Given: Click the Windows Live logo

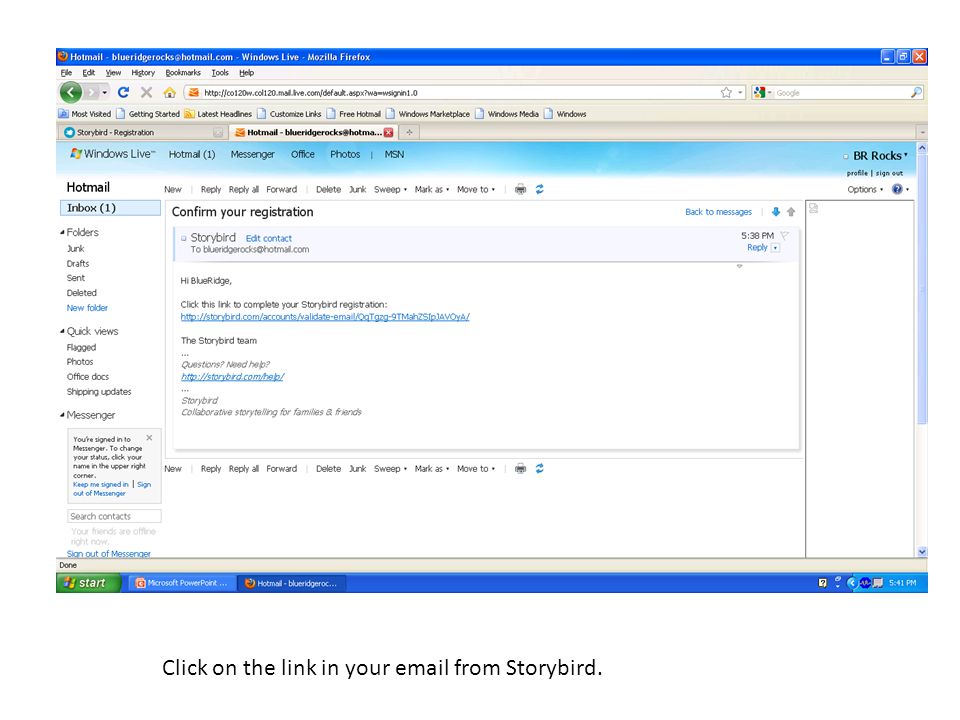Looking at the screenshot, I should [x=113, y=154].
